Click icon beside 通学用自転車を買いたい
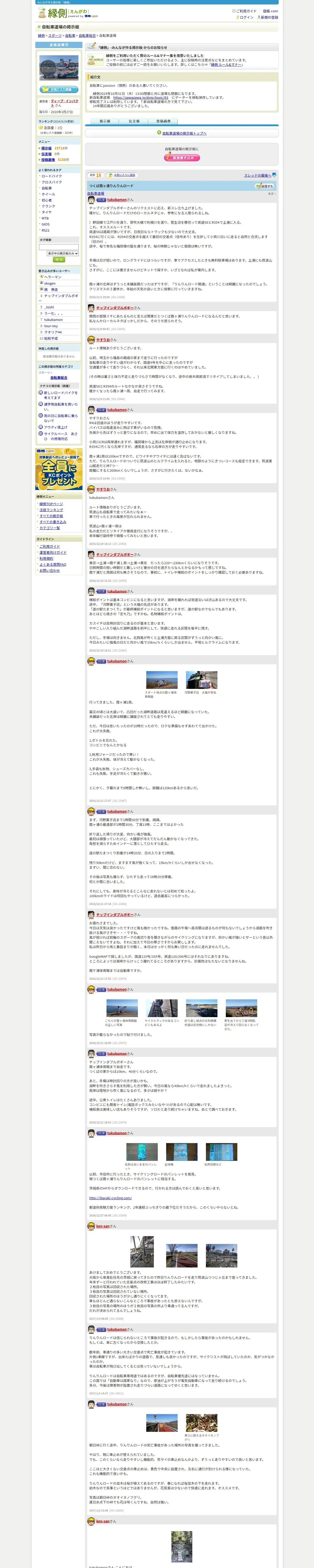 pos(41,404)
